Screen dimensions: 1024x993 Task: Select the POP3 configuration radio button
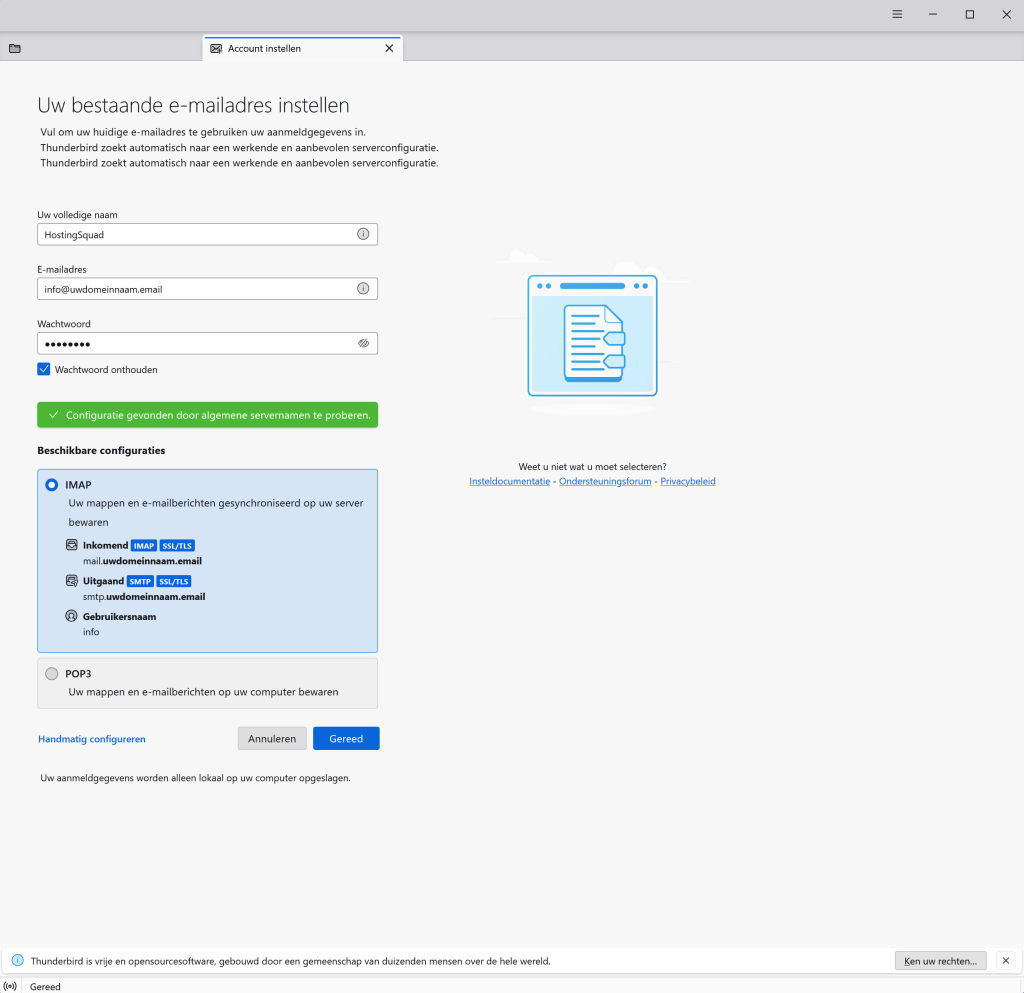(x=52, y=674)
